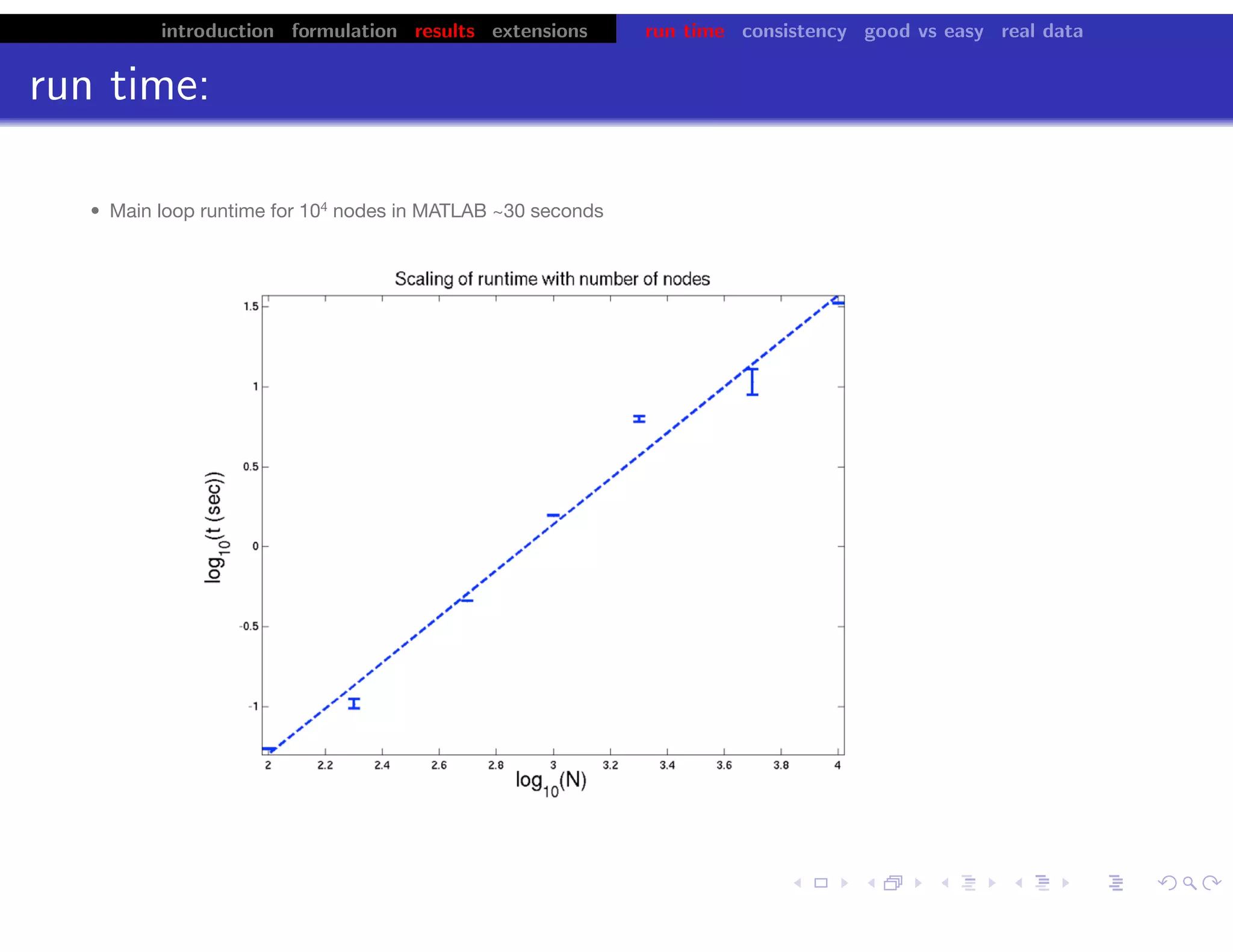This screenshot has width=1233, height=952.
Task: Click the search magnifier icon
Action: (1189, 883)
